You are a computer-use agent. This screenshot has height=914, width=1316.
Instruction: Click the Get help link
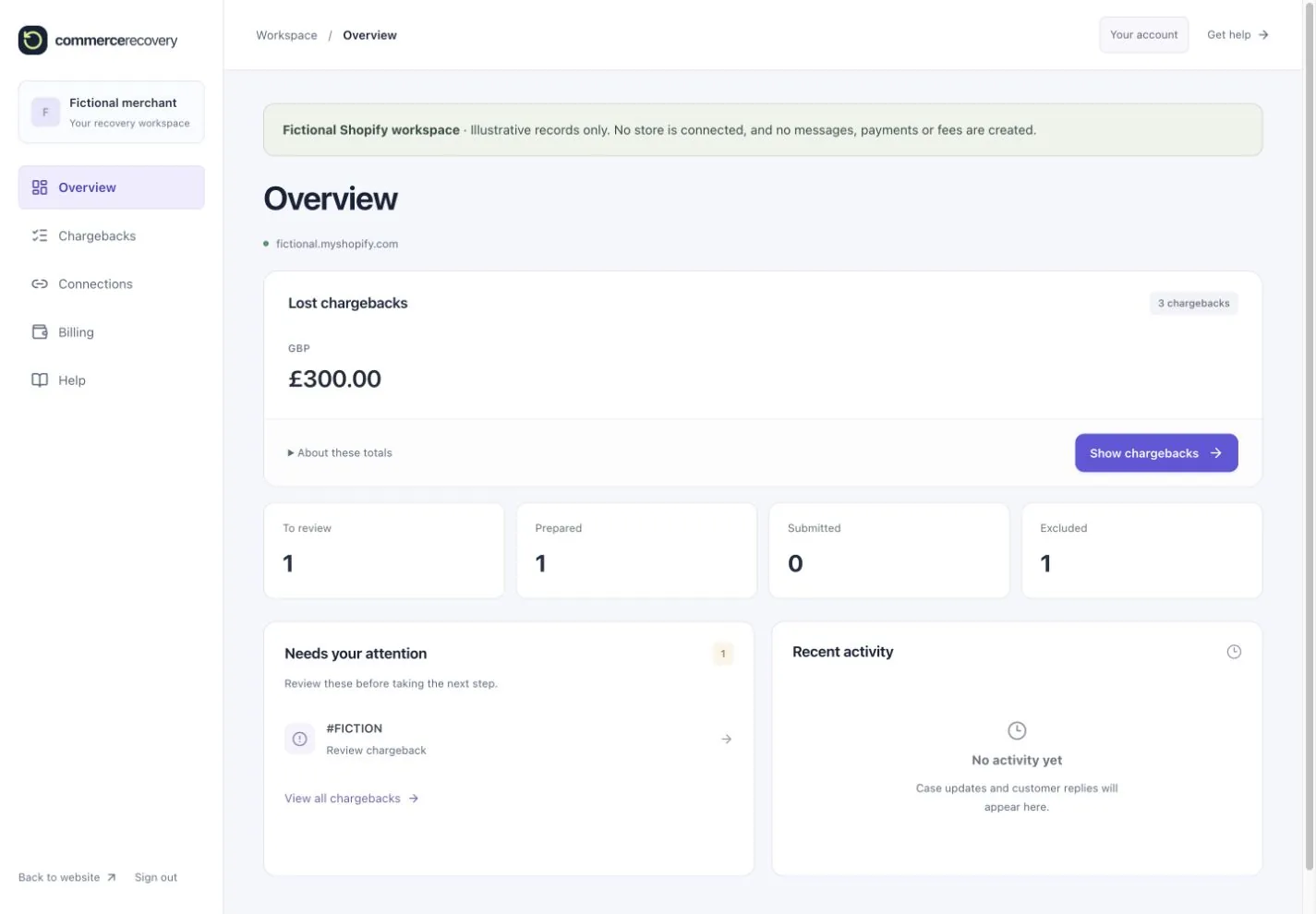coord(1238,34)
